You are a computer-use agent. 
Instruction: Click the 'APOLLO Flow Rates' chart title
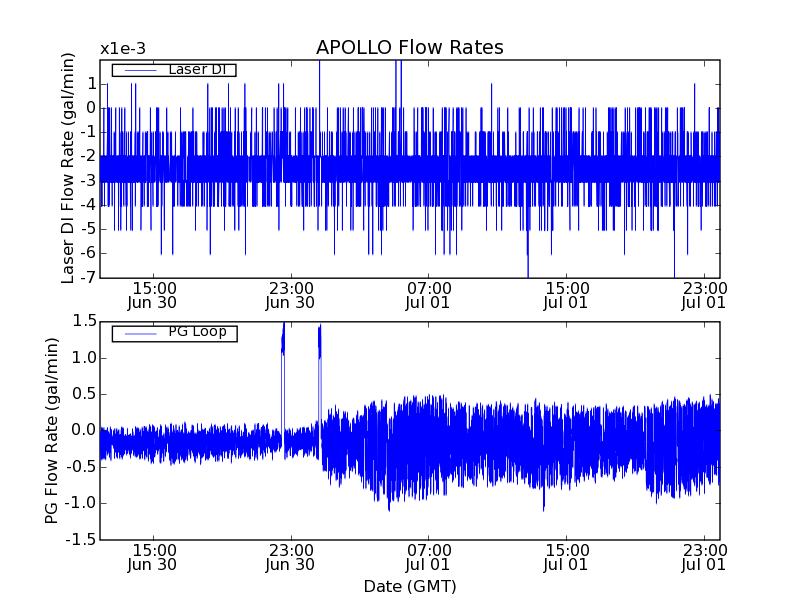point(410,47)
